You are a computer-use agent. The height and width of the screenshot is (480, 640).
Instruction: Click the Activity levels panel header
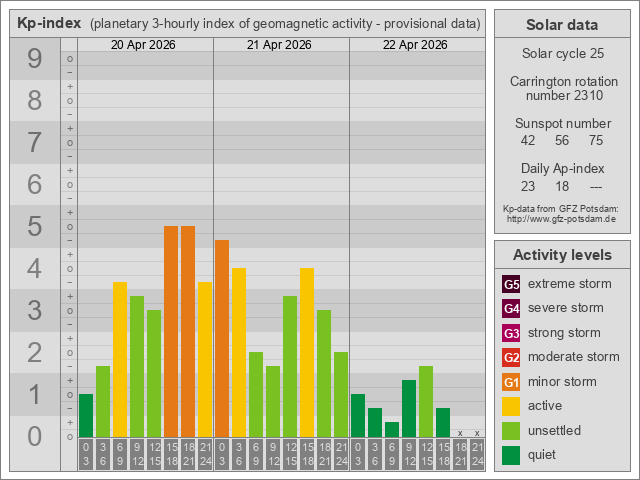pyautogui.click(x=561, y=255)
